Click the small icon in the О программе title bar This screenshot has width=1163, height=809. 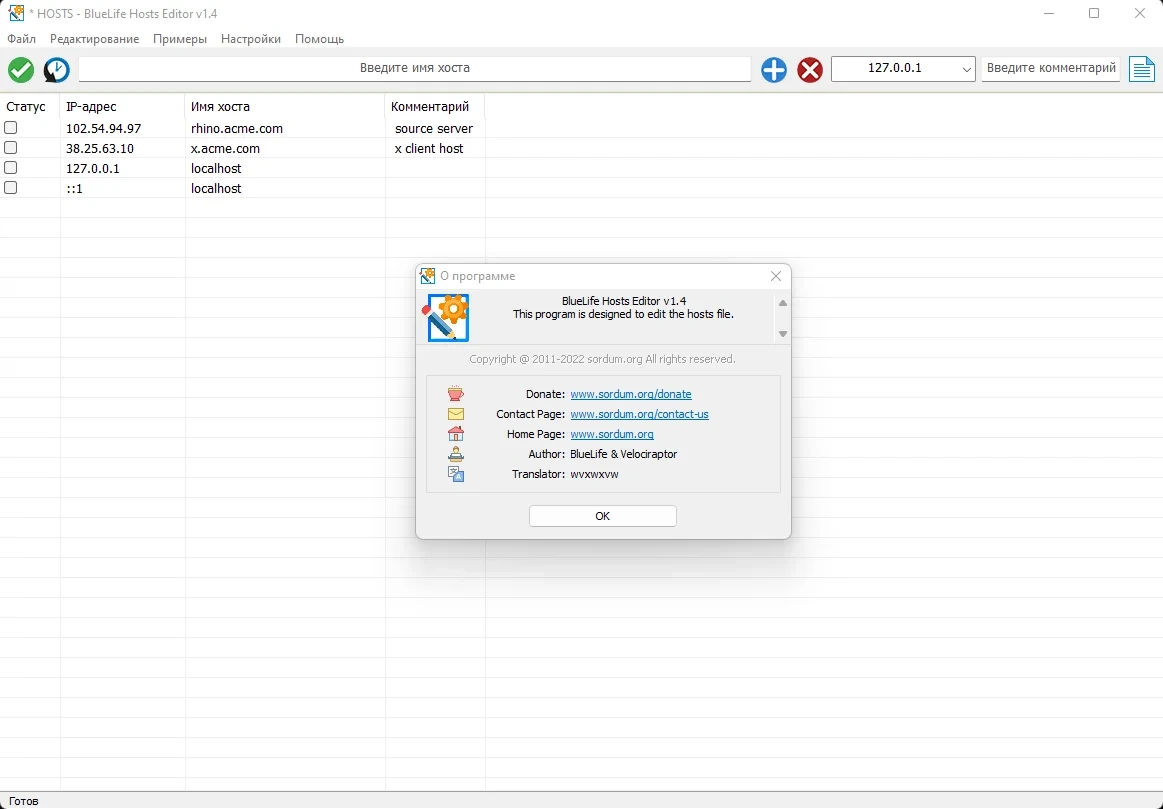[427, 276]
